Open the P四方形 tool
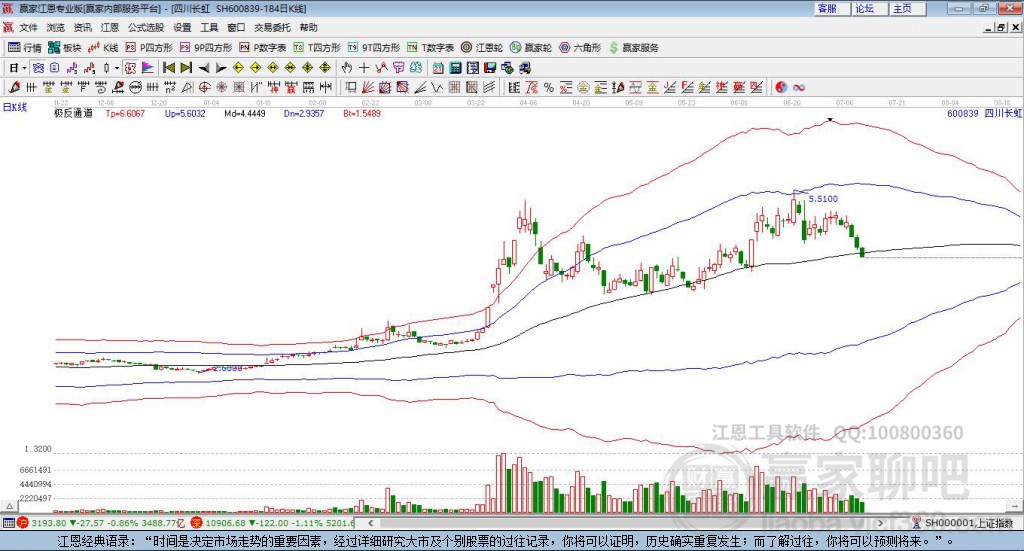The height and width of the screenshot is (551, 1024). [149, 48]
